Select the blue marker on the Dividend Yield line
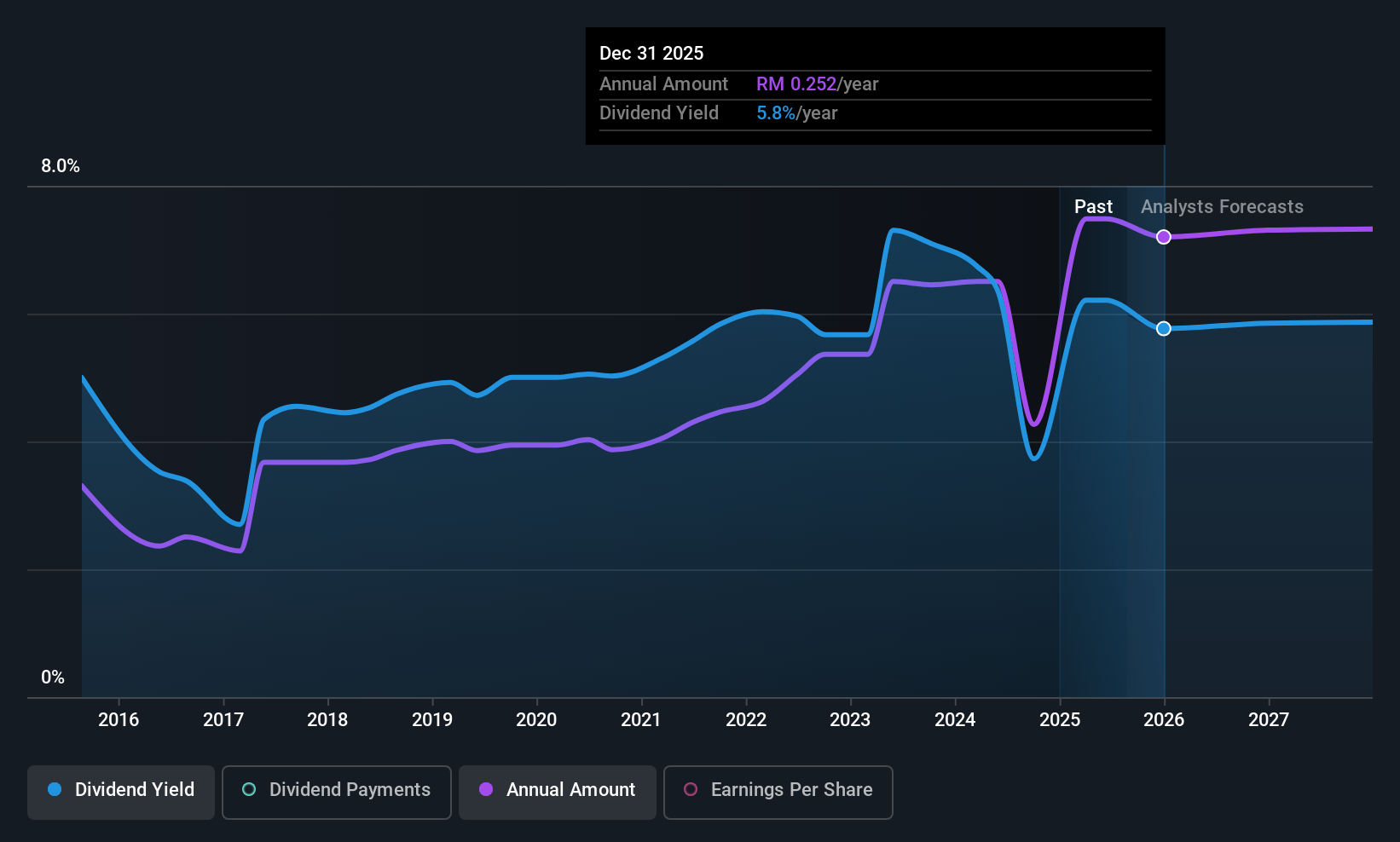This screenshot has width=1400, height=842. tap(1163, 328)
